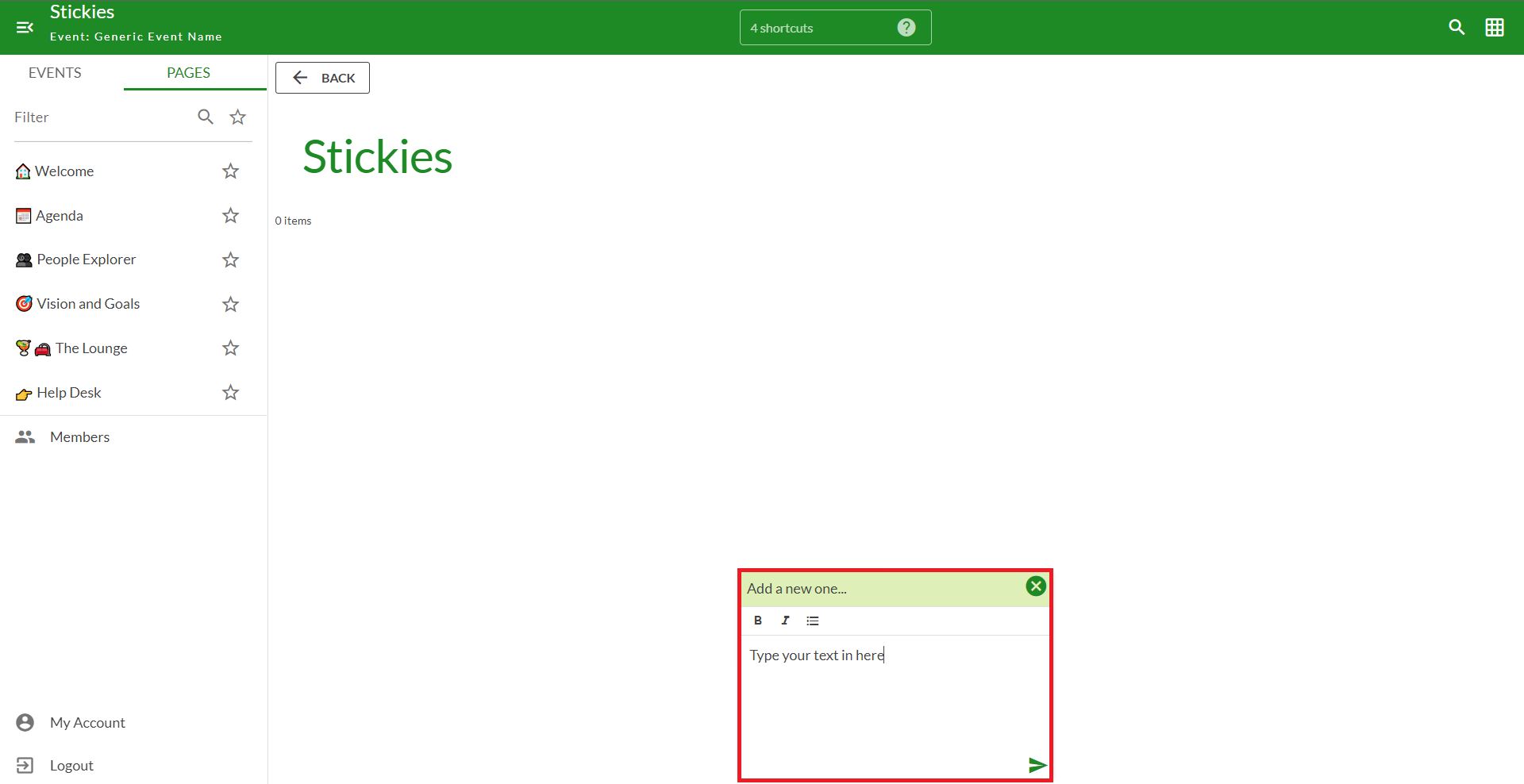
Task: Switch to the EVENTS tab
Action: point(55,73)
